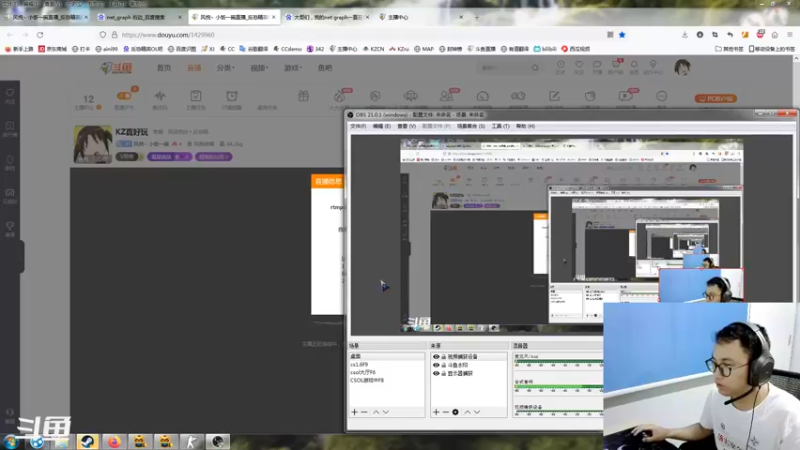
Task: Toggle lock on second OBS source row
Action: coord(443,365)
